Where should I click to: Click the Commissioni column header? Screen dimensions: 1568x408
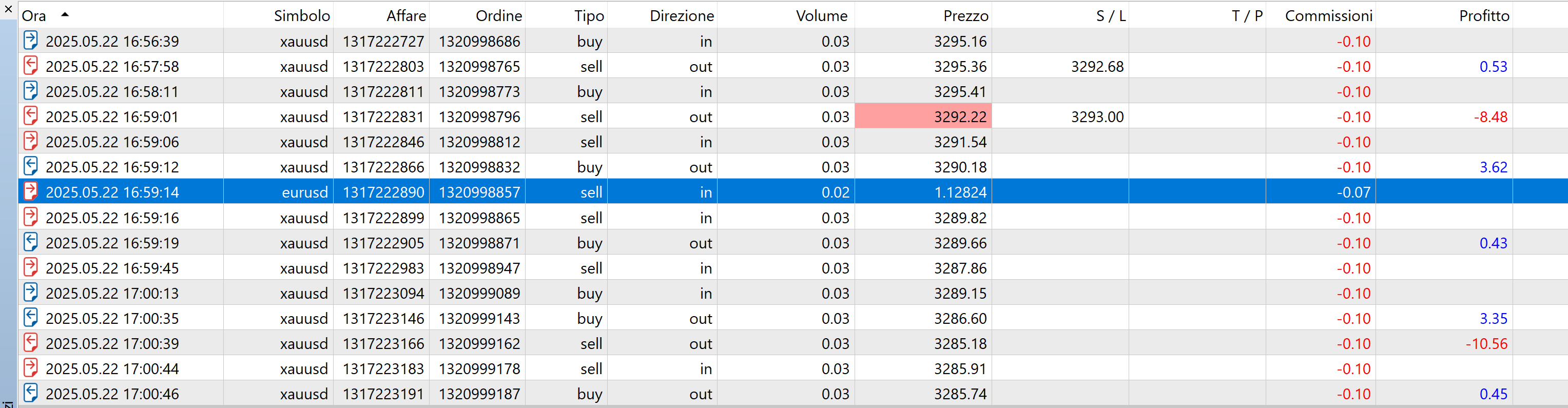pos(1328,16)
